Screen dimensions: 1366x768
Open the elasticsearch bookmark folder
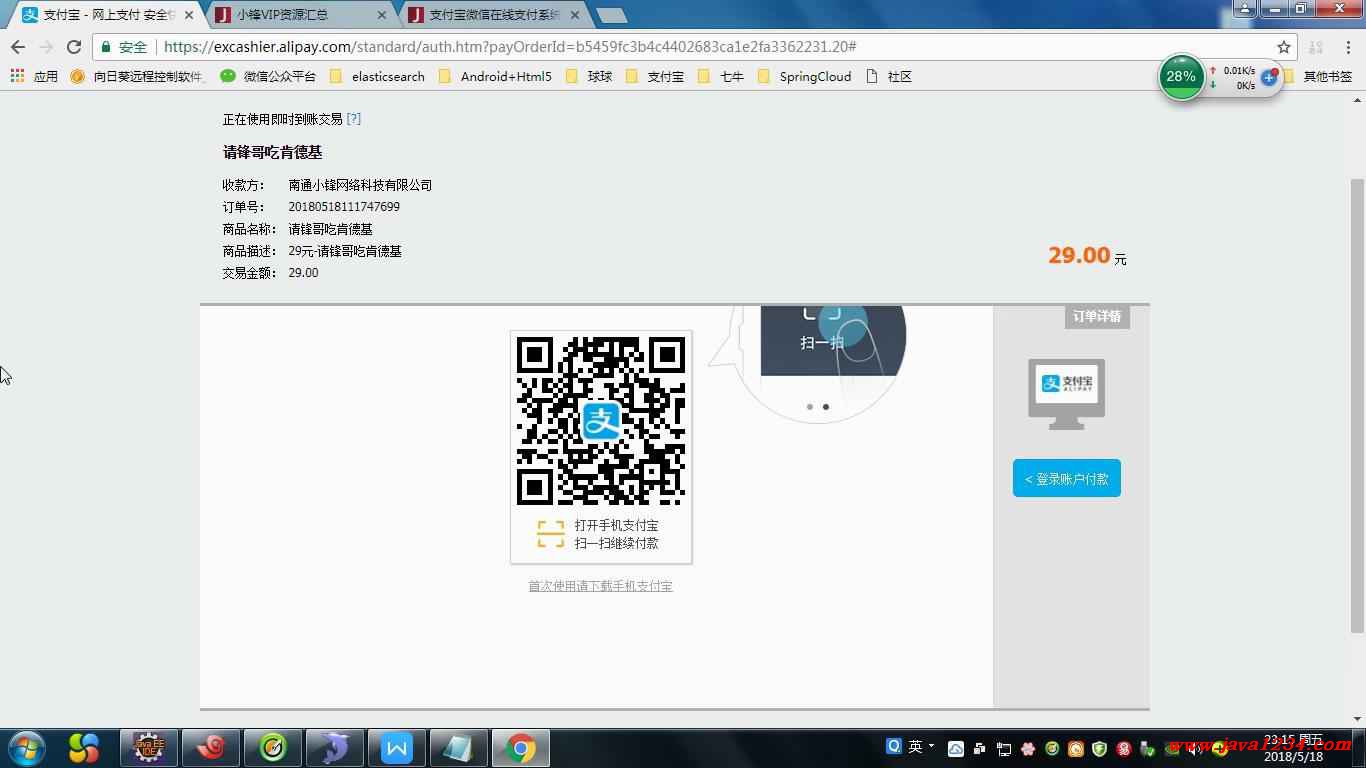(x=377, y=76)
